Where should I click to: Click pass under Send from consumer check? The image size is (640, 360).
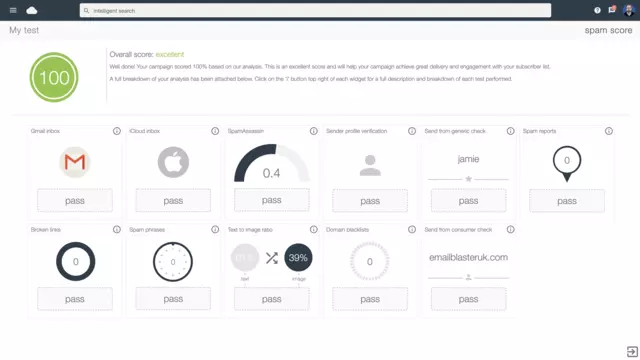469,299
